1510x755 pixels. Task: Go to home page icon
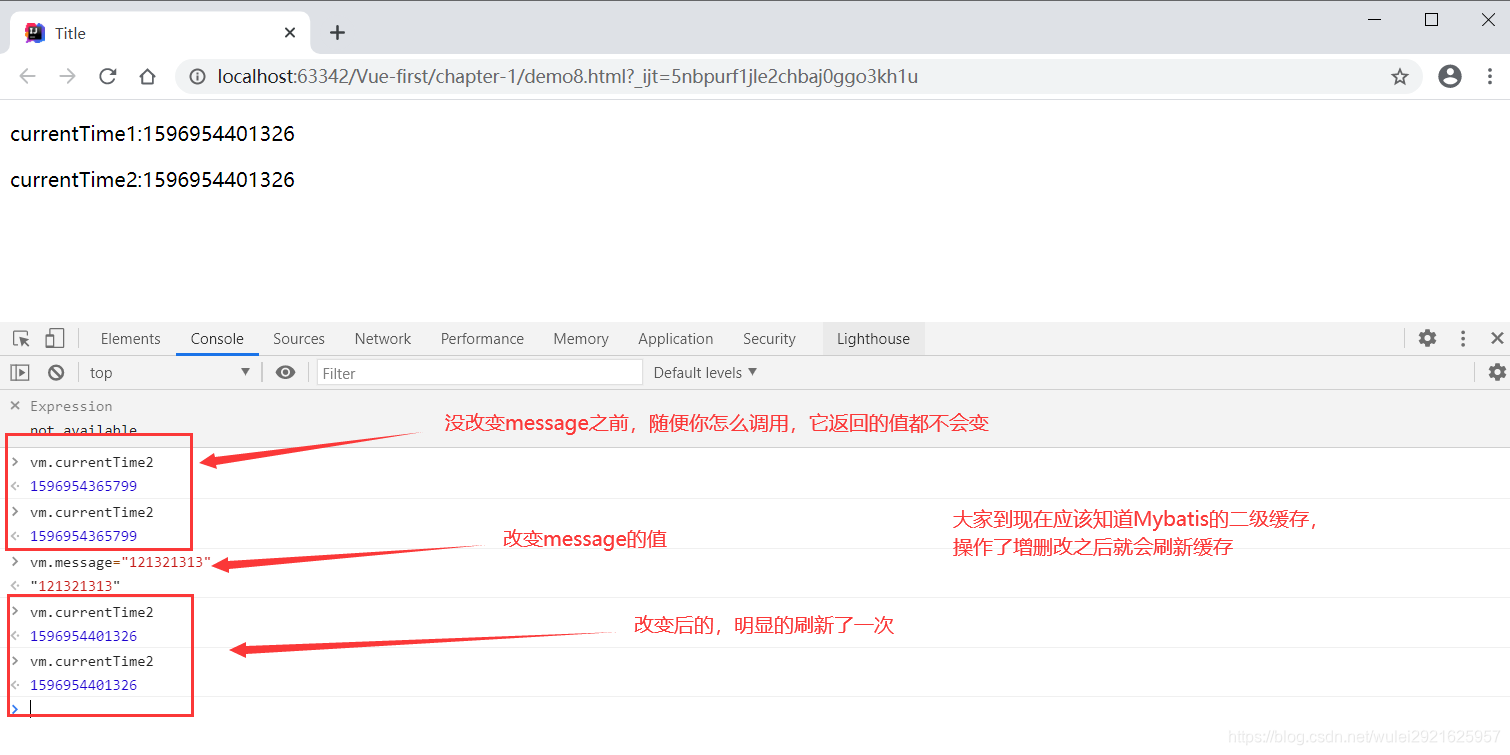(147, 77)
